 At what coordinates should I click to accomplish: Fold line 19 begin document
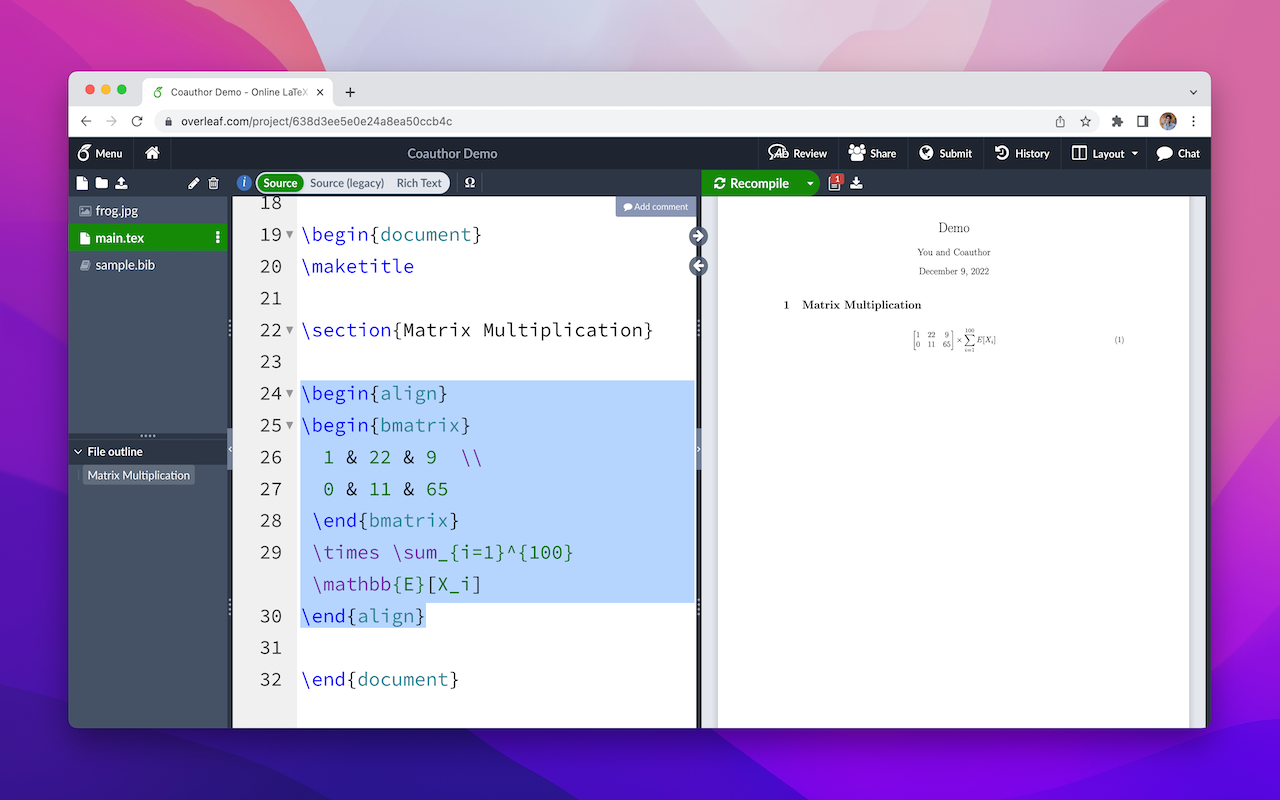(290, 235)
